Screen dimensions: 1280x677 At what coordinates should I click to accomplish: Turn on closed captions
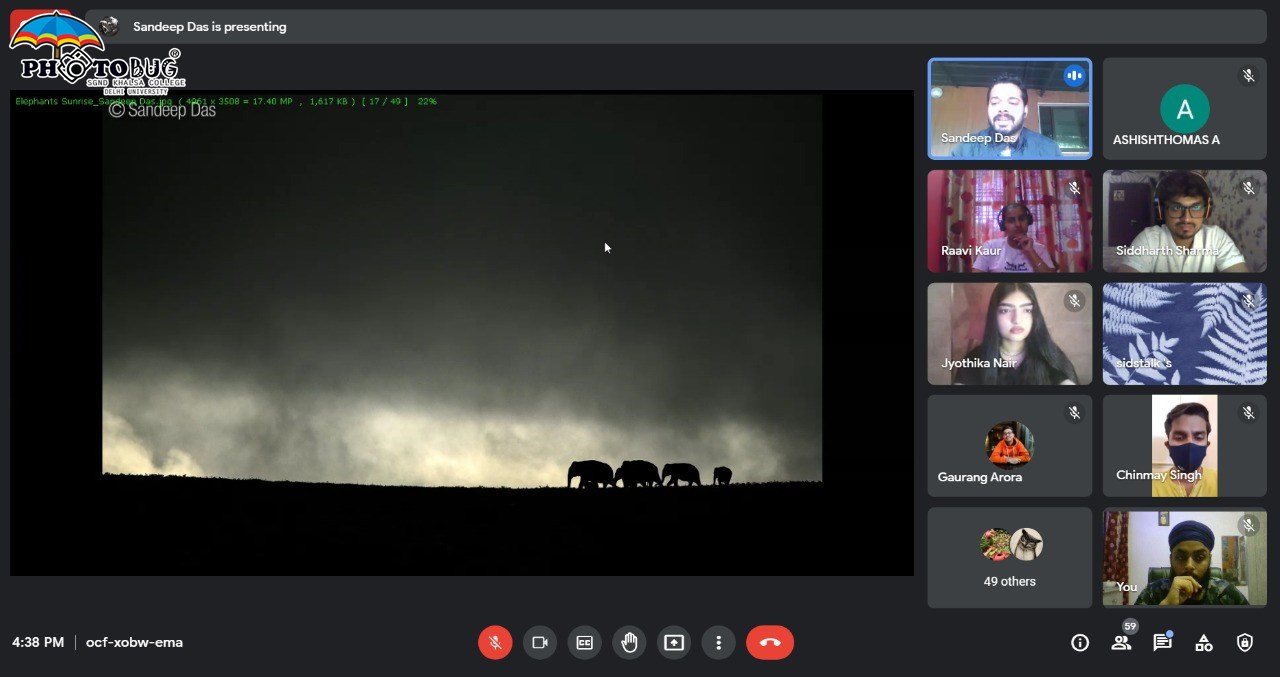584,642
